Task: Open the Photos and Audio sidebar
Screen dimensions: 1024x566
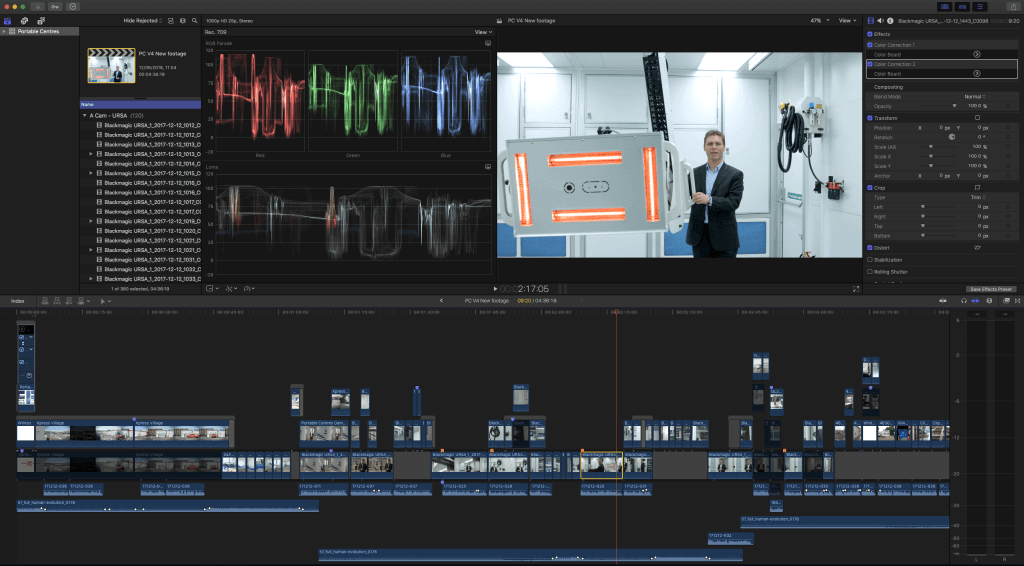Action: [24, 20]
